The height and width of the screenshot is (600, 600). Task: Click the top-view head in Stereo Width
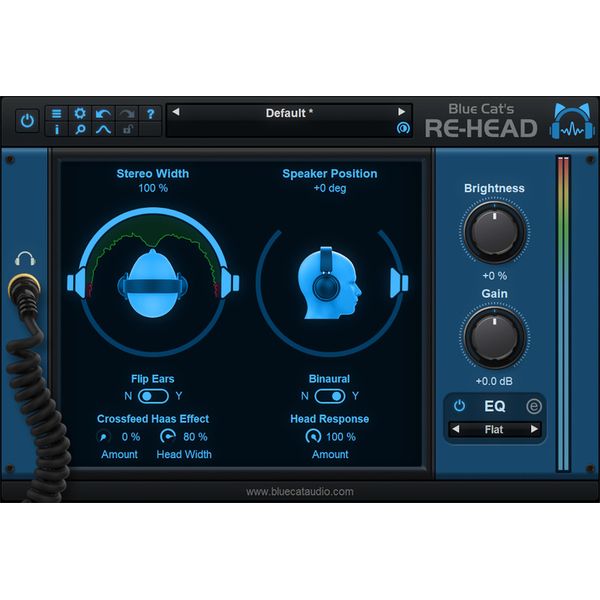153,284
